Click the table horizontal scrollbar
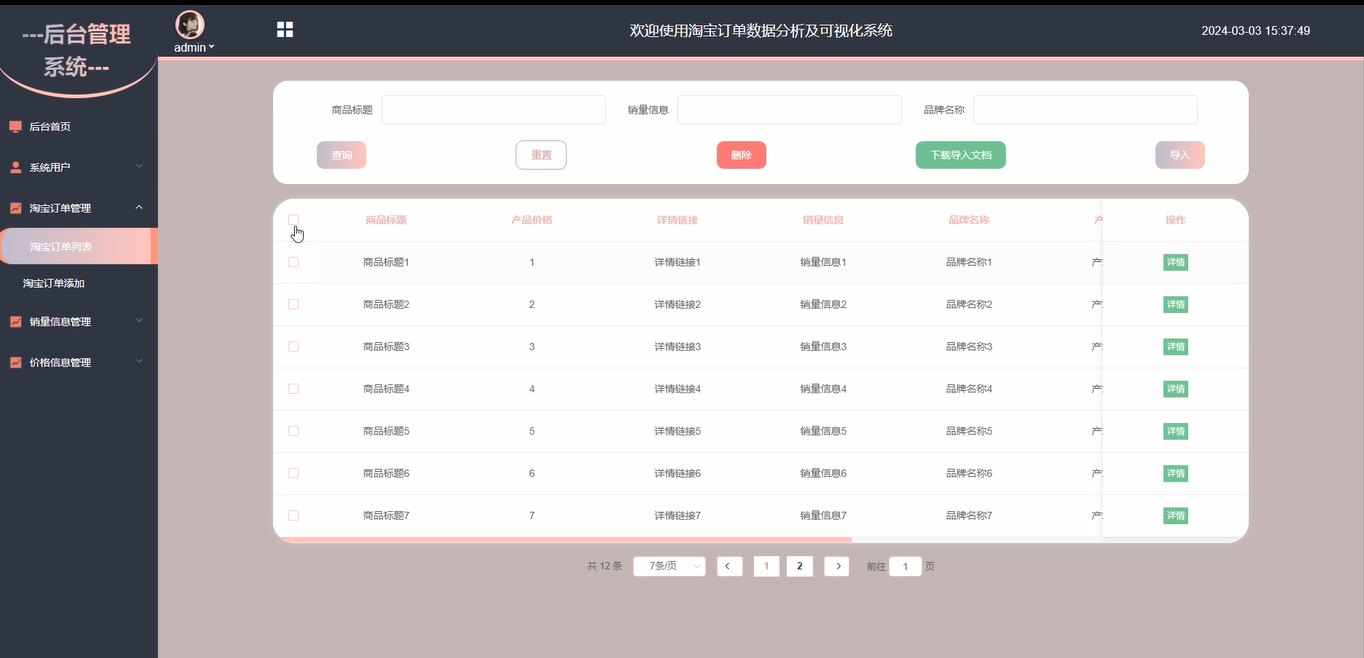The image size is (1364, 658). (563, 539)
